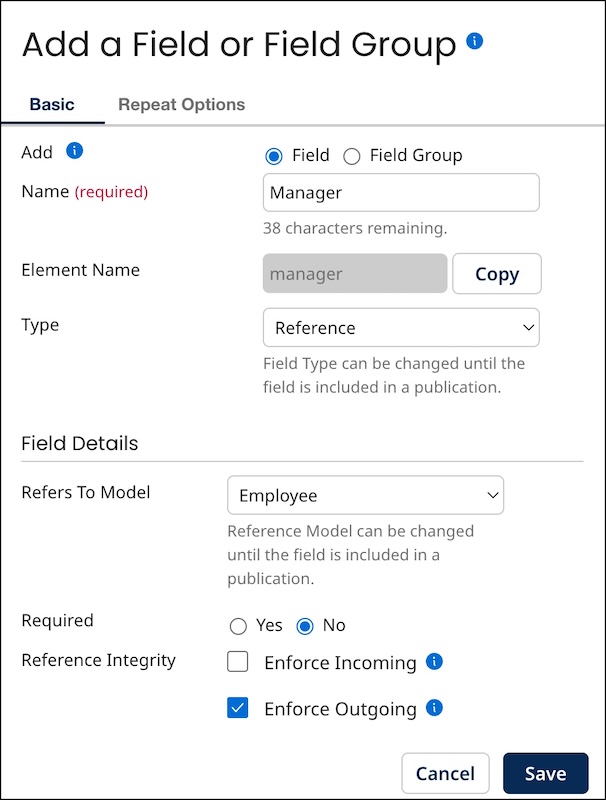
Task: View info for Enforce Outgoing option
Action: click(434, 708)
